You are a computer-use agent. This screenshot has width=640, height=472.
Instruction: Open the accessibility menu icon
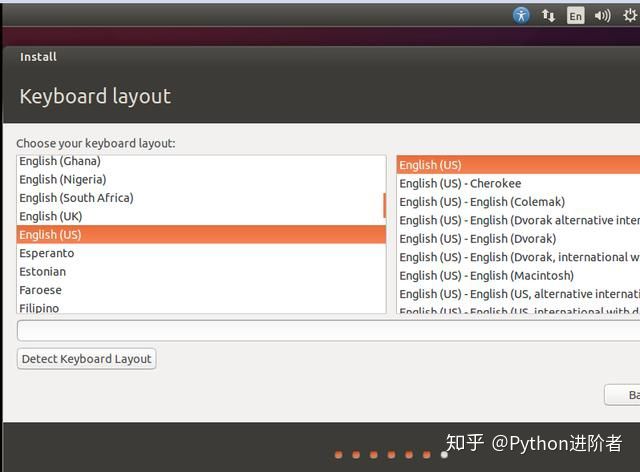(521, 16)
